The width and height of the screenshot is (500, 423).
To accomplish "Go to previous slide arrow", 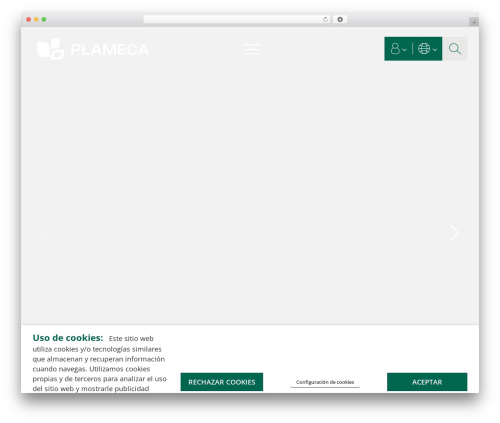I will tap(46, 232).
